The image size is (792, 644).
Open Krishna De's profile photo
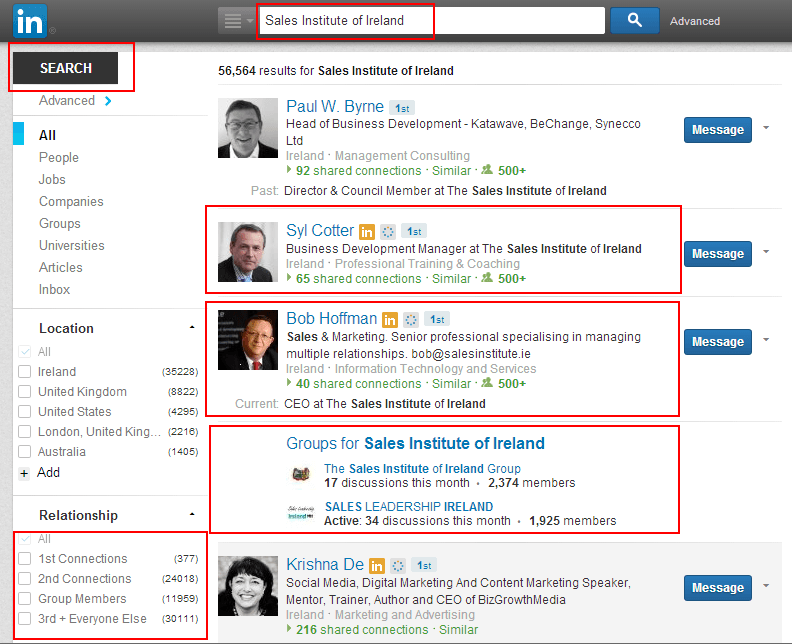pos(248,586)
